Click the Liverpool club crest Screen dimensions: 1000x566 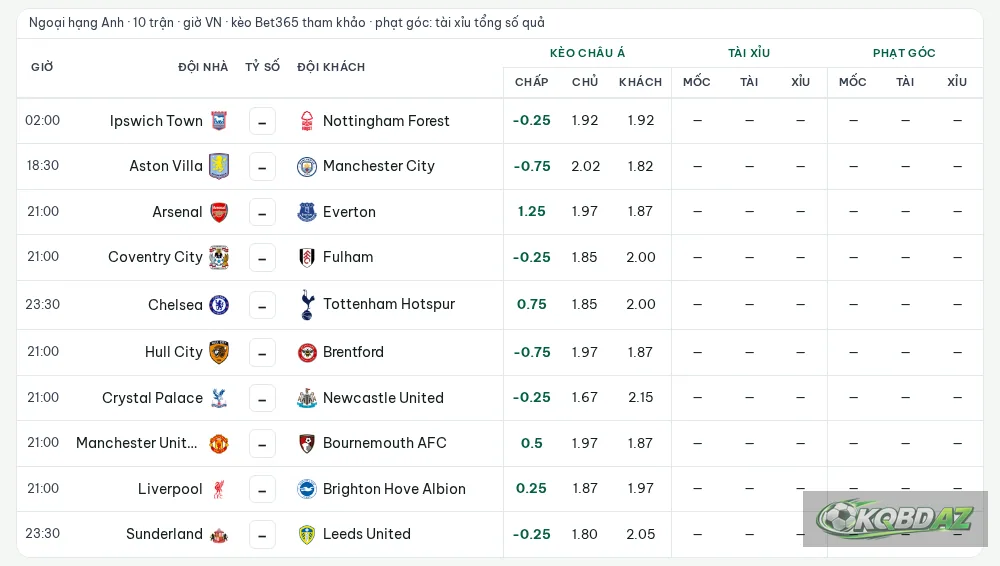[x=219, y=489]
